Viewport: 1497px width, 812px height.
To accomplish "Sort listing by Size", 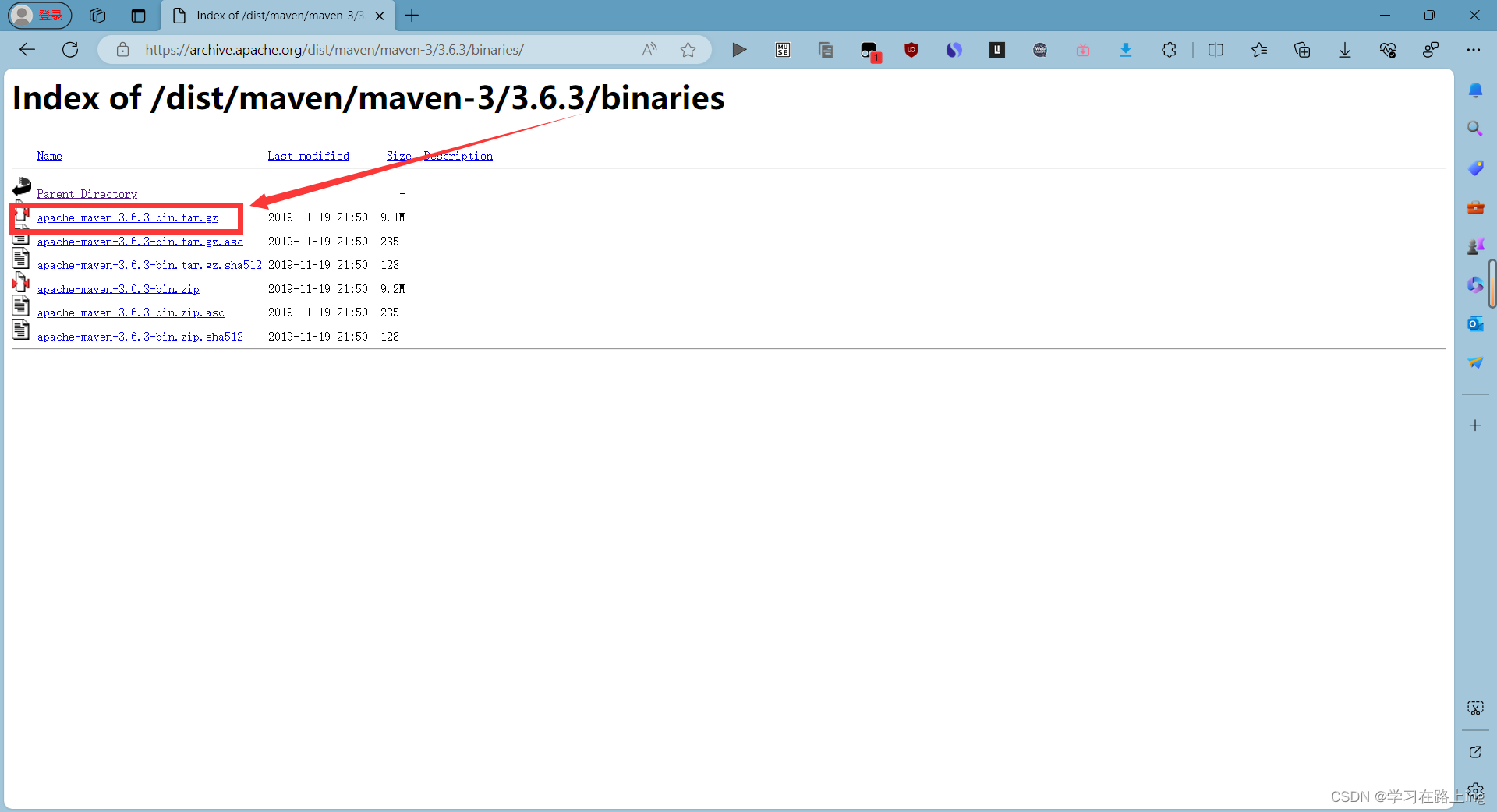I will 398,156.
